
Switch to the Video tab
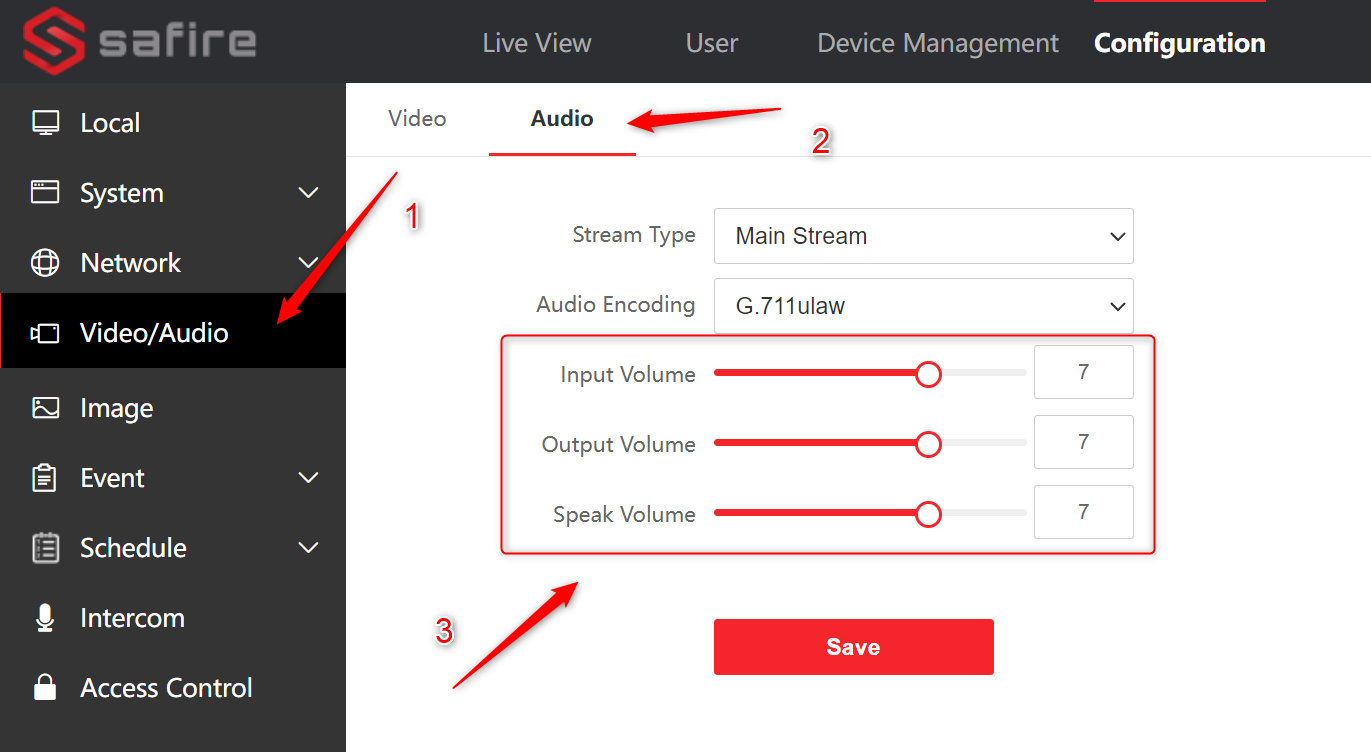(x=417, y=118)
